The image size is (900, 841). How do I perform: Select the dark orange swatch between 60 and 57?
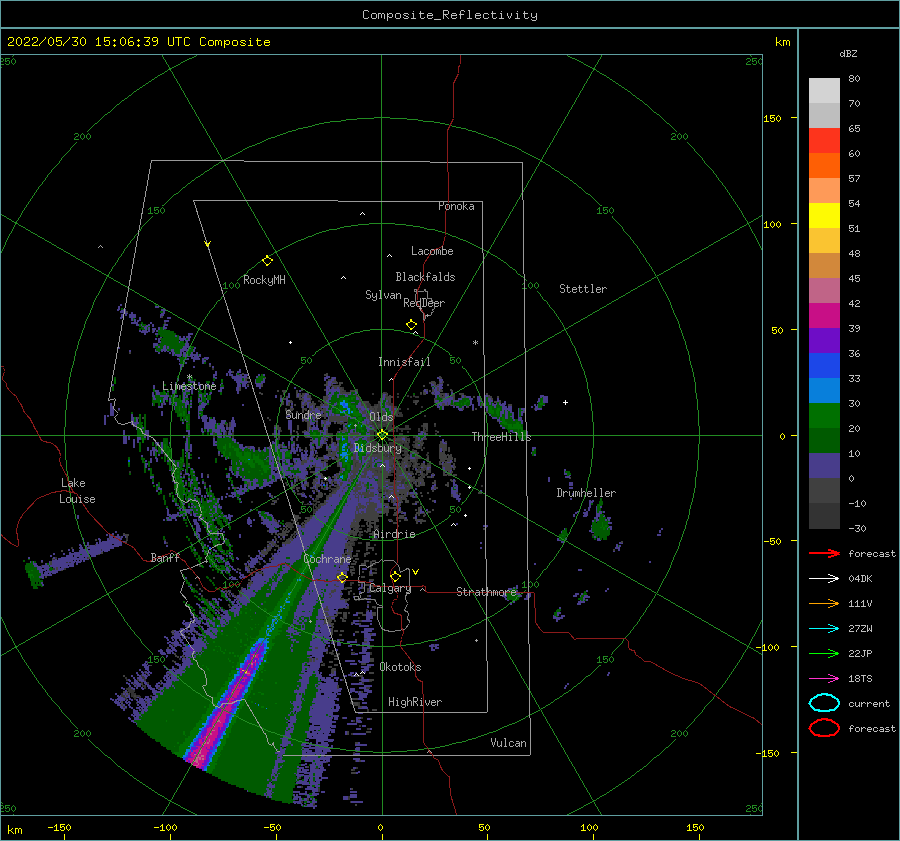[x=824, y=166]
